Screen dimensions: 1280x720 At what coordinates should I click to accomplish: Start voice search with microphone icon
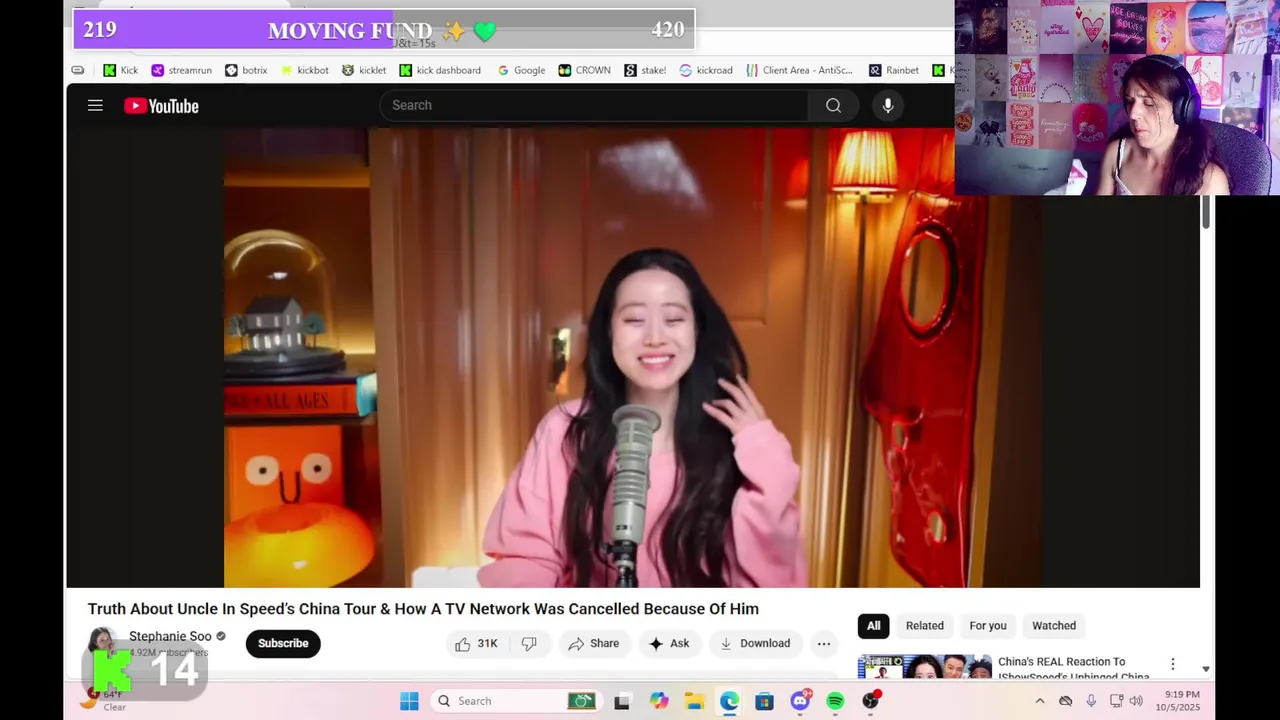click(887, 105)
